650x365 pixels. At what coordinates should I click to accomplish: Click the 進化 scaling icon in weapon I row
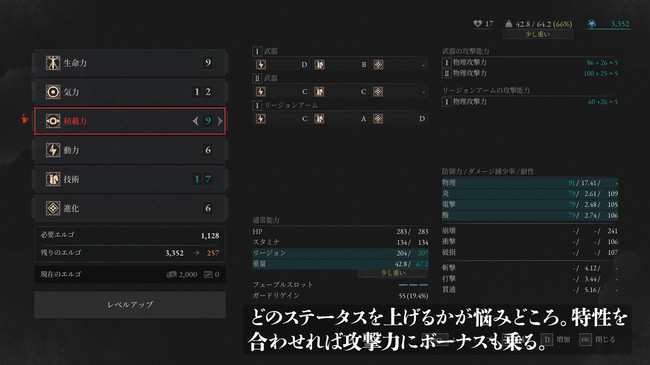pyautogui.click(x=378, y=65)
